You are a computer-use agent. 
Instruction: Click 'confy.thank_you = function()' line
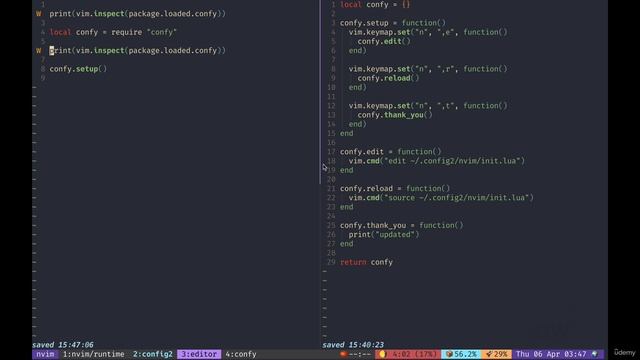pyautogui.click(x=402, y=225)
